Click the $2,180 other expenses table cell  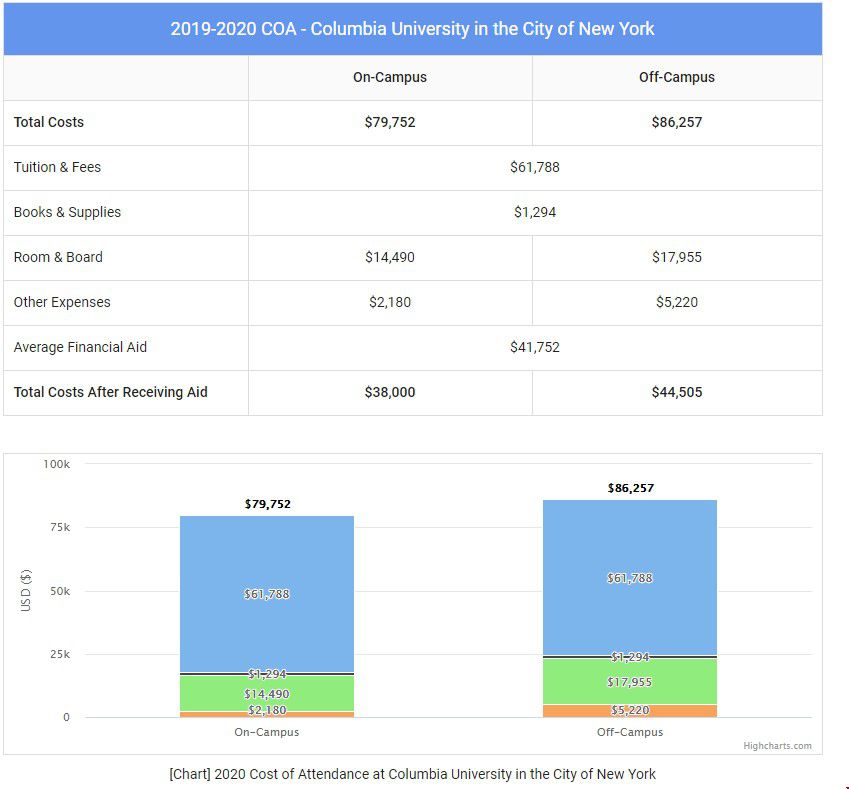pos(390,302)
